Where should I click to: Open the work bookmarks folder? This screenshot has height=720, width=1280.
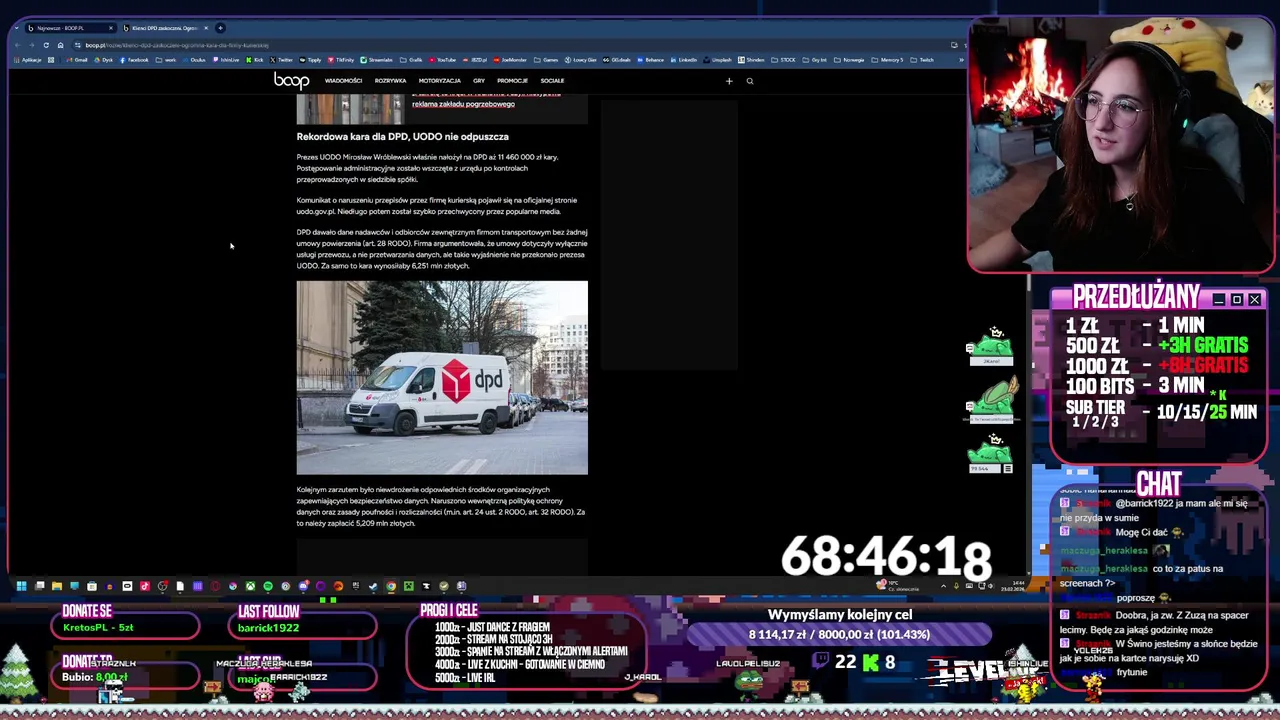point(166,60)
